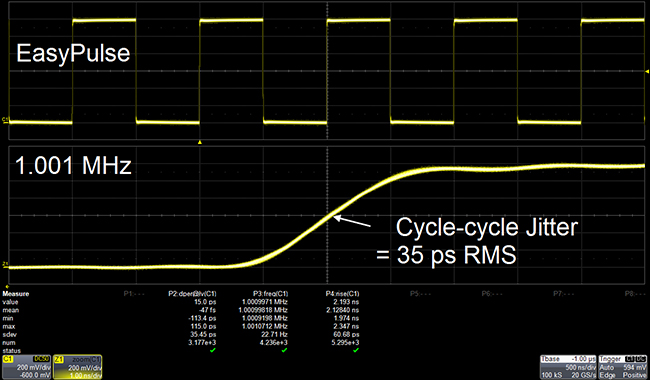Click the Z1 zoom trace level indicator
Viewport: 650px width, 380px height.
(5, 264)
